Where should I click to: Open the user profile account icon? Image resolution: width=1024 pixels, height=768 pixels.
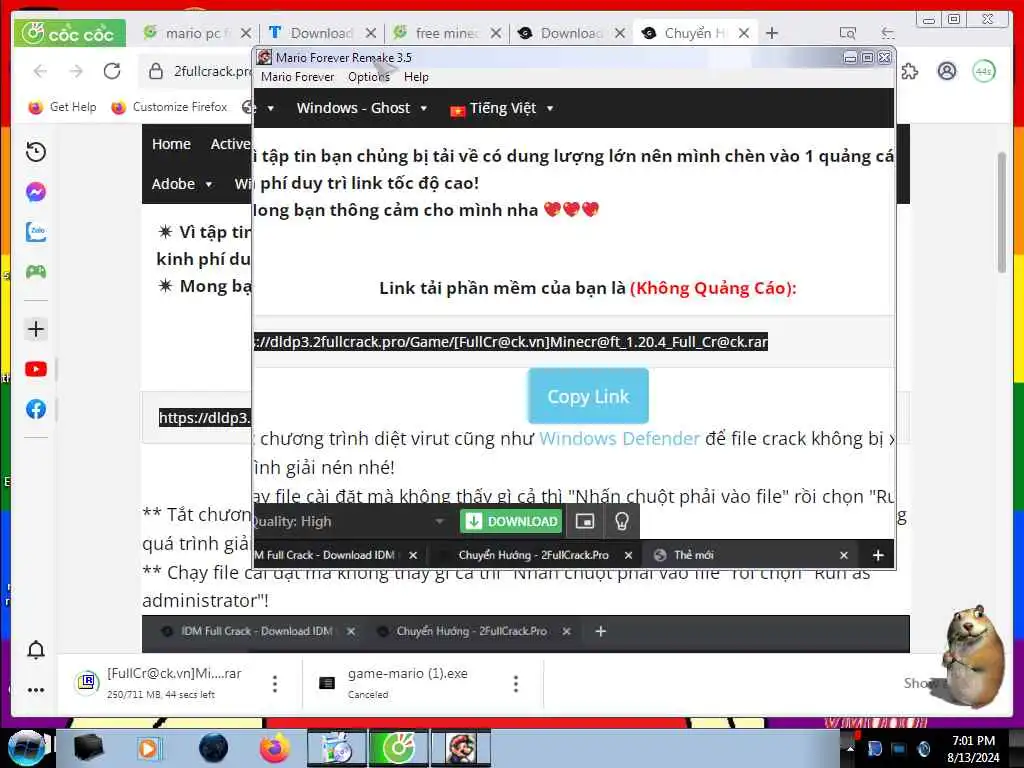tap(946, 71)
